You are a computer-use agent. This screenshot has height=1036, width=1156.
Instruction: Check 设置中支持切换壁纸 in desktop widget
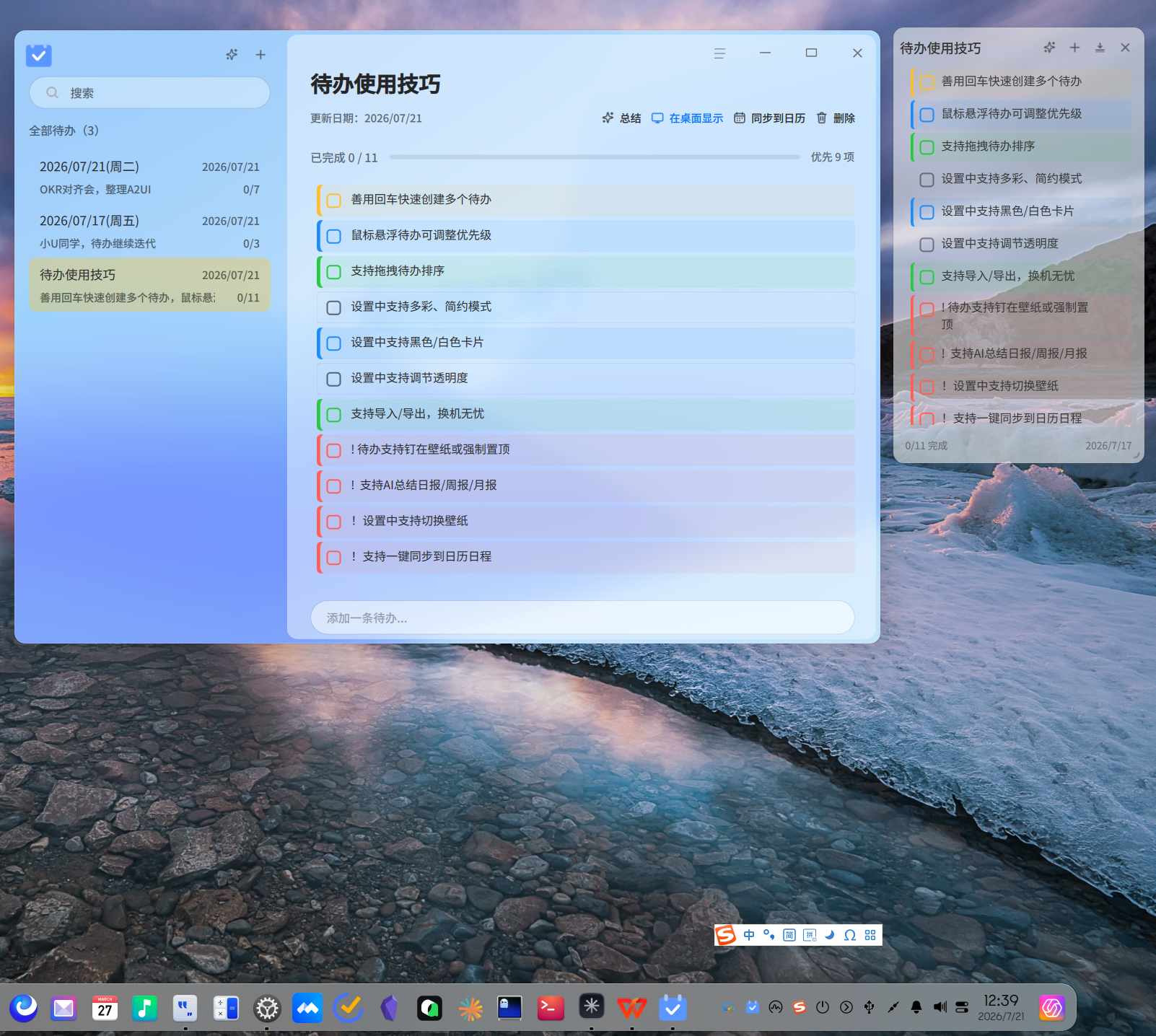[x=927, y=387]
